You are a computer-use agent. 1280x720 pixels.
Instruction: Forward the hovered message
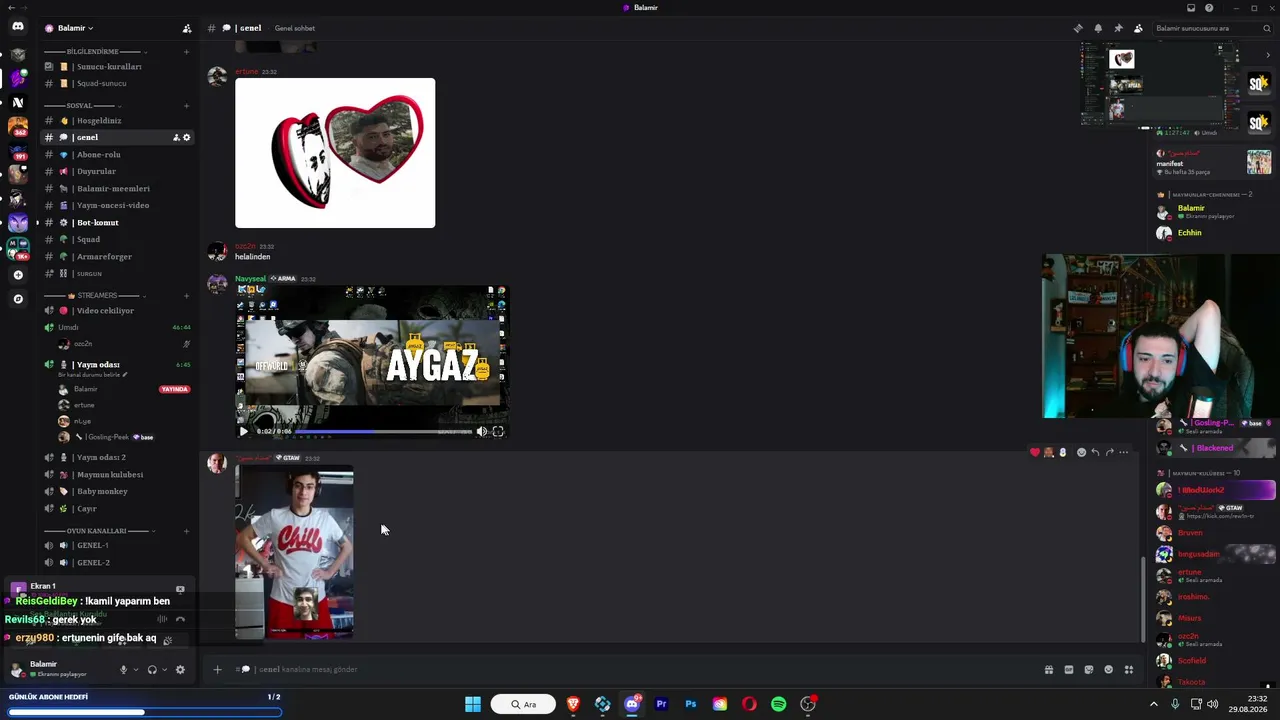pyautogui.click(x=1109, y=452)
